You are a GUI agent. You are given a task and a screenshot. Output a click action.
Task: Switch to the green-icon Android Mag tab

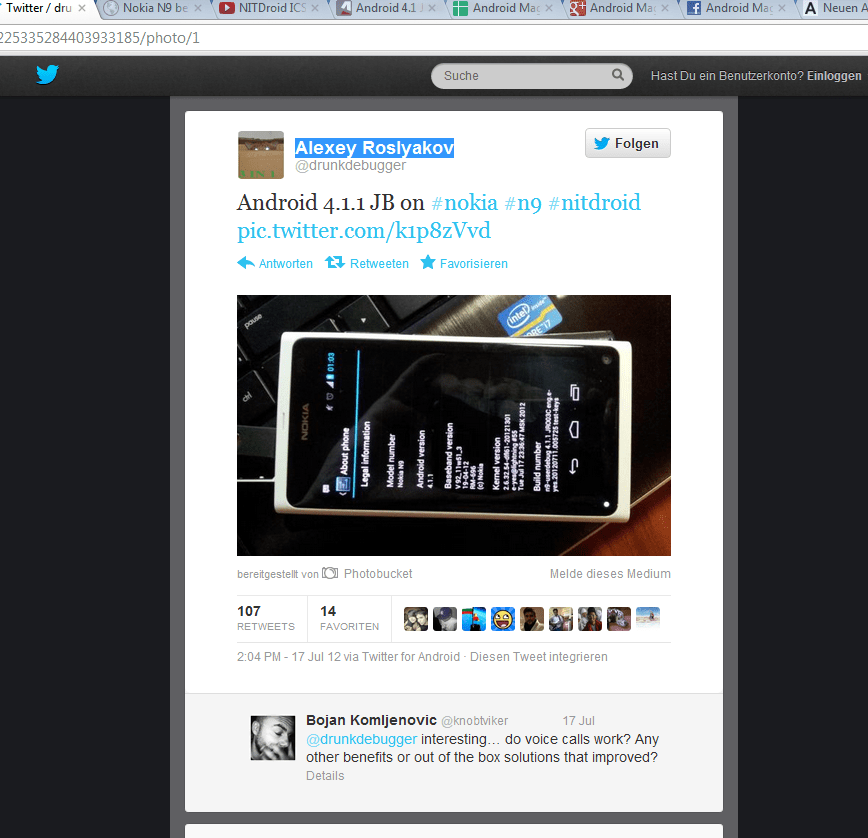click(x=505, y=8)
